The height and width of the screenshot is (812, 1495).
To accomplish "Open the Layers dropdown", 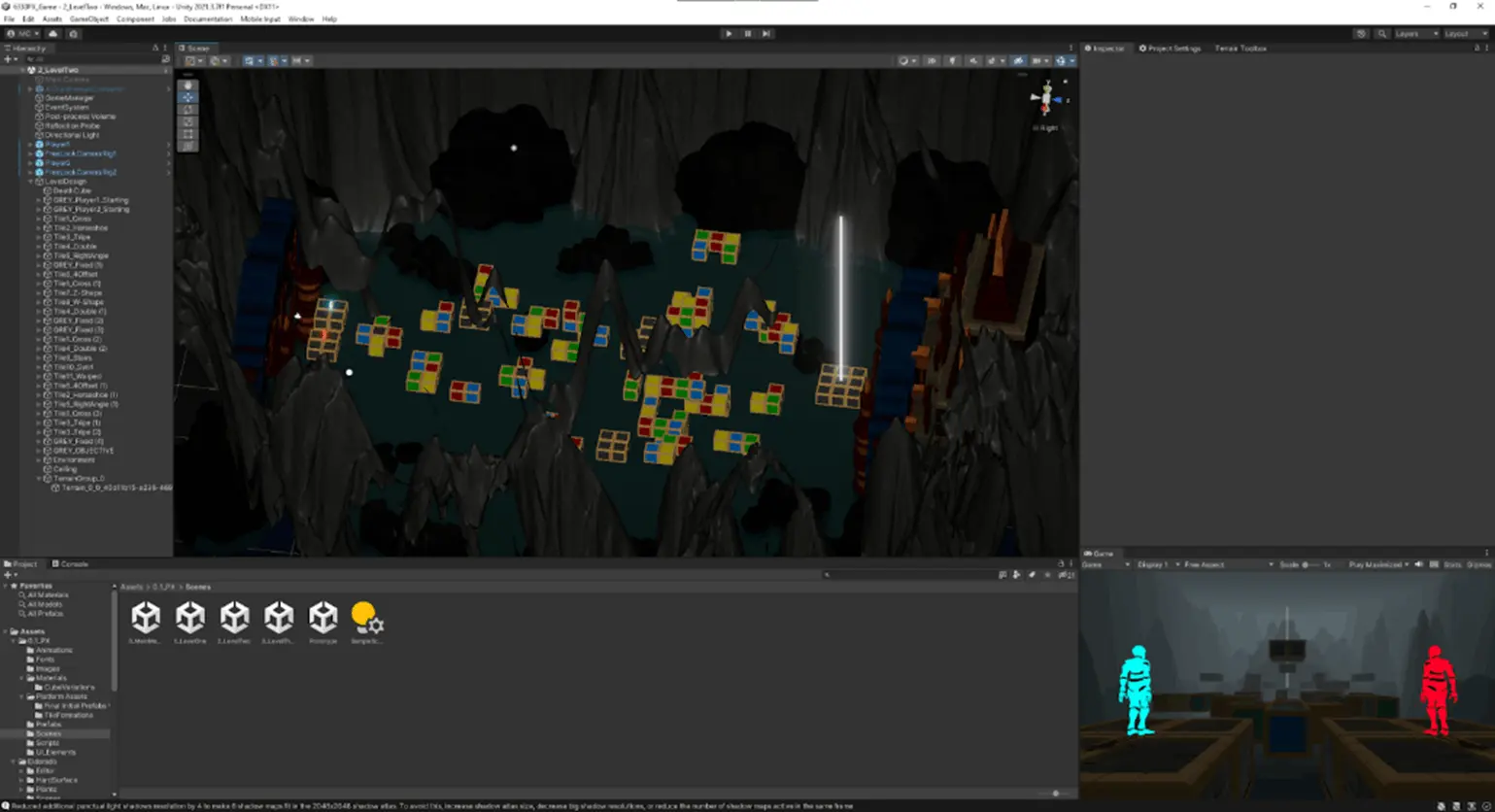I will [x=1415, y=34].
